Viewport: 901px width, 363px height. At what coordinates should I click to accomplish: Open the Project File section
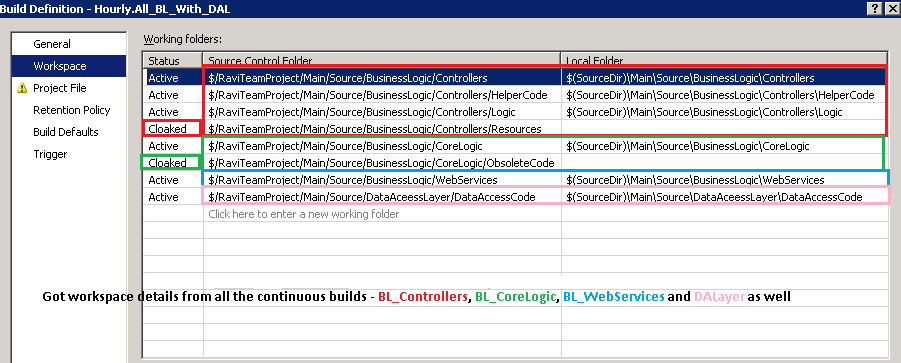click(60, 88)
